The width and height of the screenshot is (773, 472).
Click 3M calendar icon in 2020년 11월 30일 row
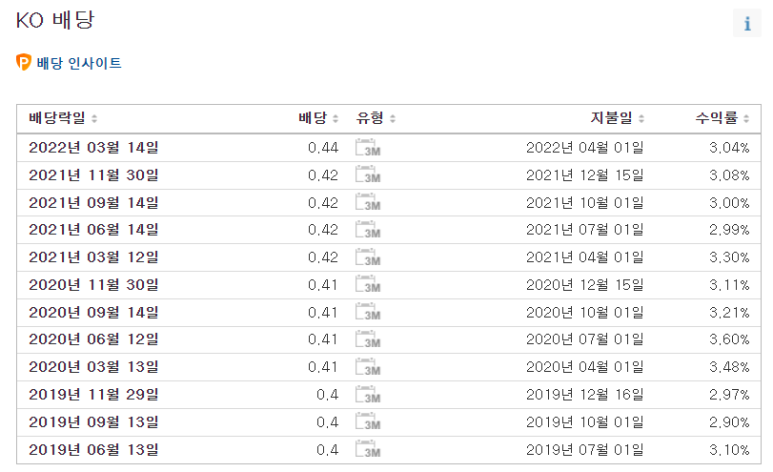(368, 285)
